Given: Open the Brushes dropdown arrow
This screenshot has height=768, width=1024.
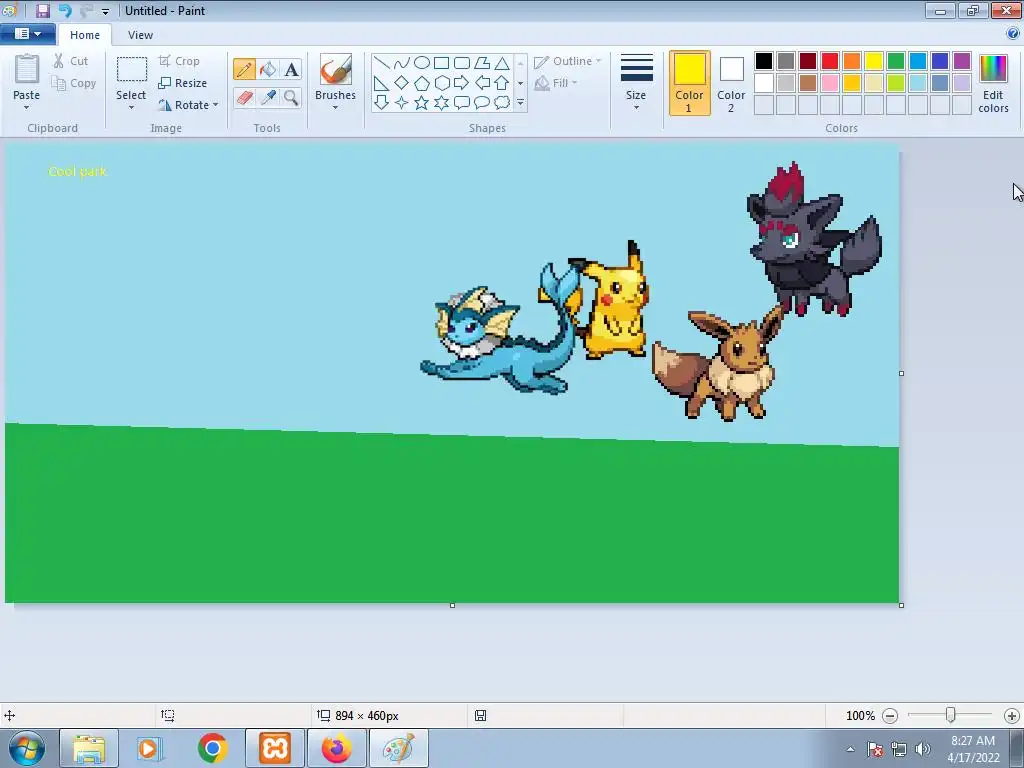Looking at the screenshot, I should click(335, 108).
